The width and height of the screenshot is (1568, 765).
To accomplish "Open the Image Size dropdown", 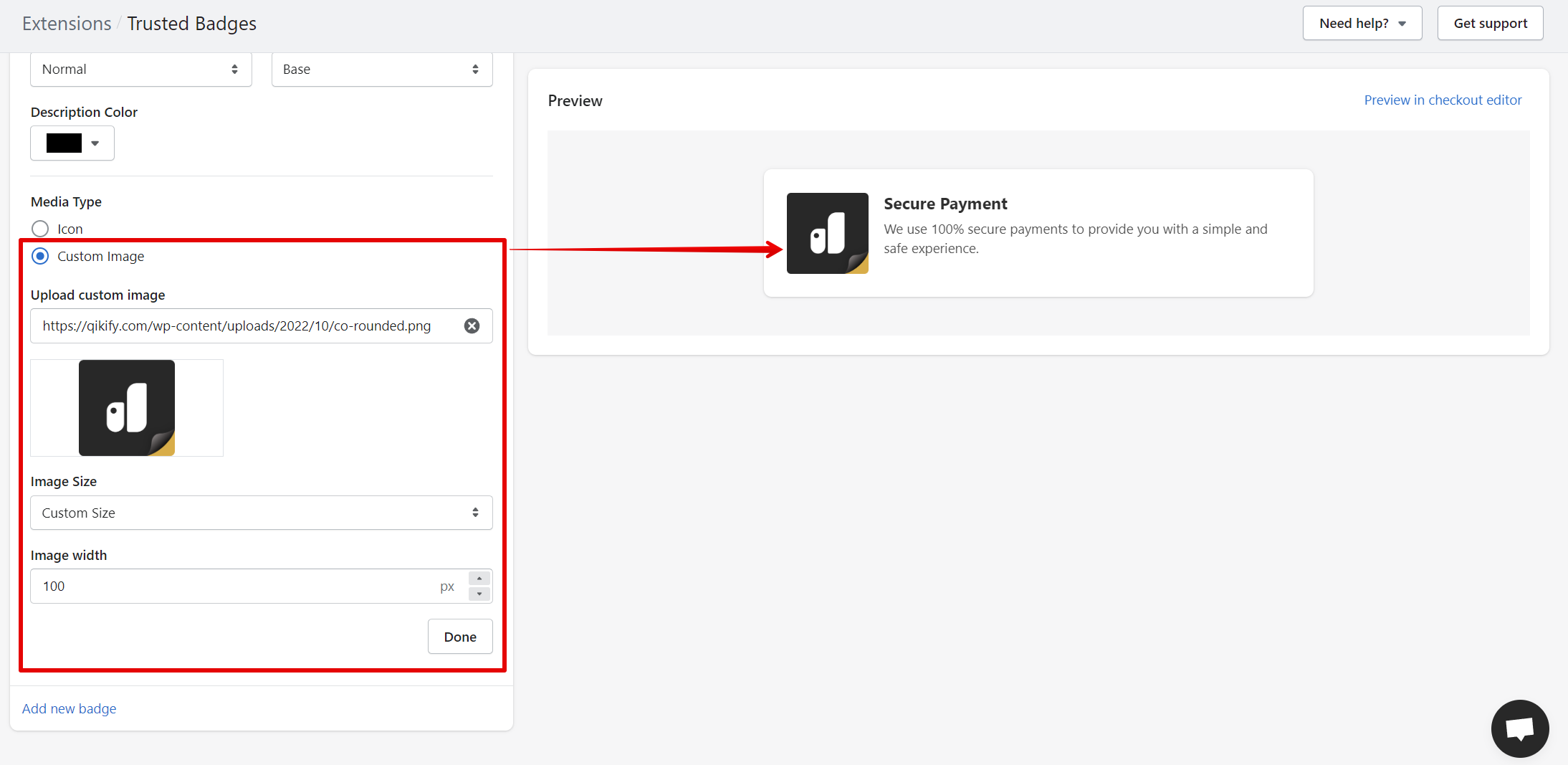I will click(x=262, y=513).
